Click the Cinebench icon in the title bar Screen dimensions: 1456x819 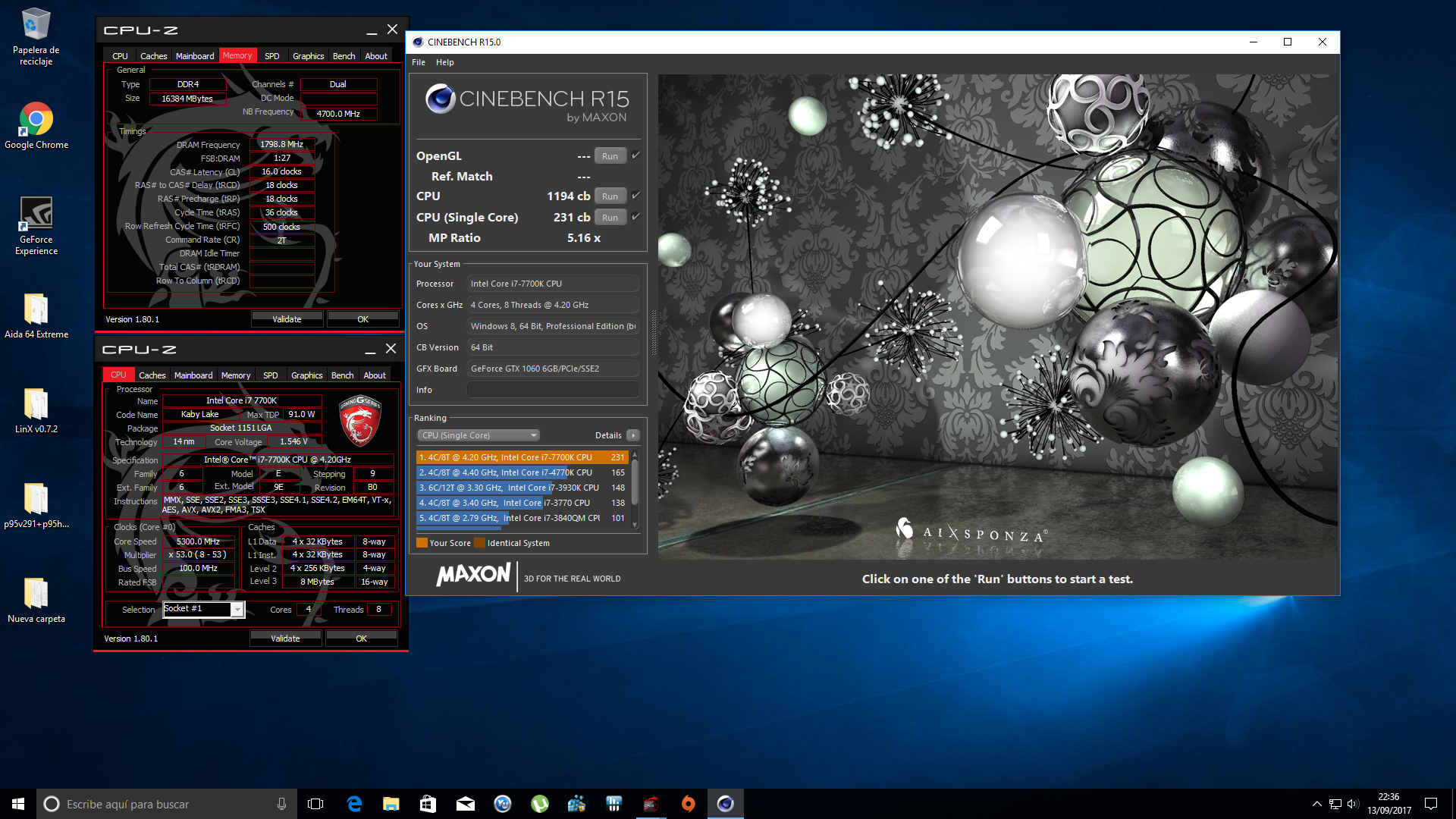tap(418, 42)
